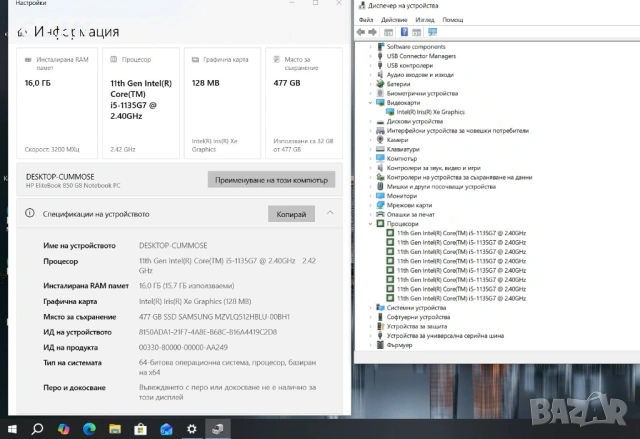Open File Explorer from the taskbar

(115, 429)
